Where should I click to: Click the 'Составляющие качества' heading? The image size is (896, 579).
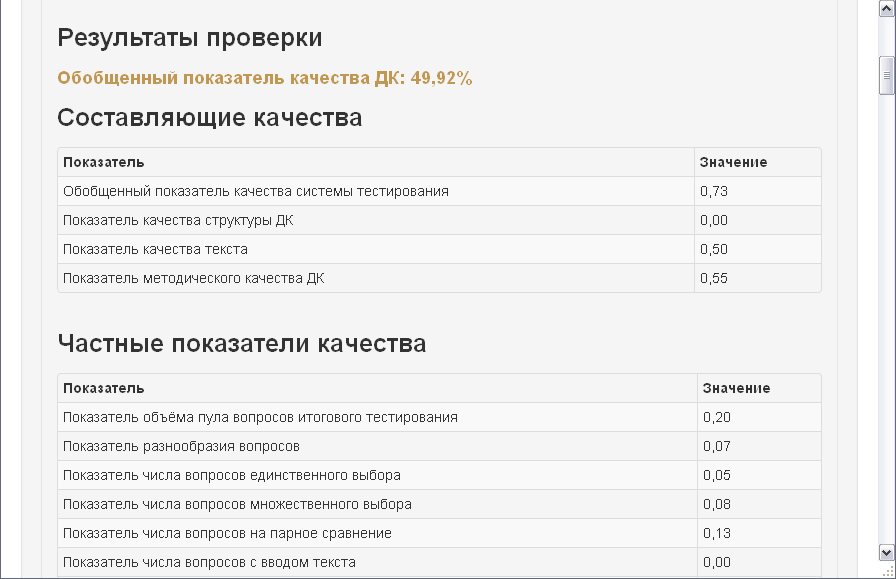[210, 118]
